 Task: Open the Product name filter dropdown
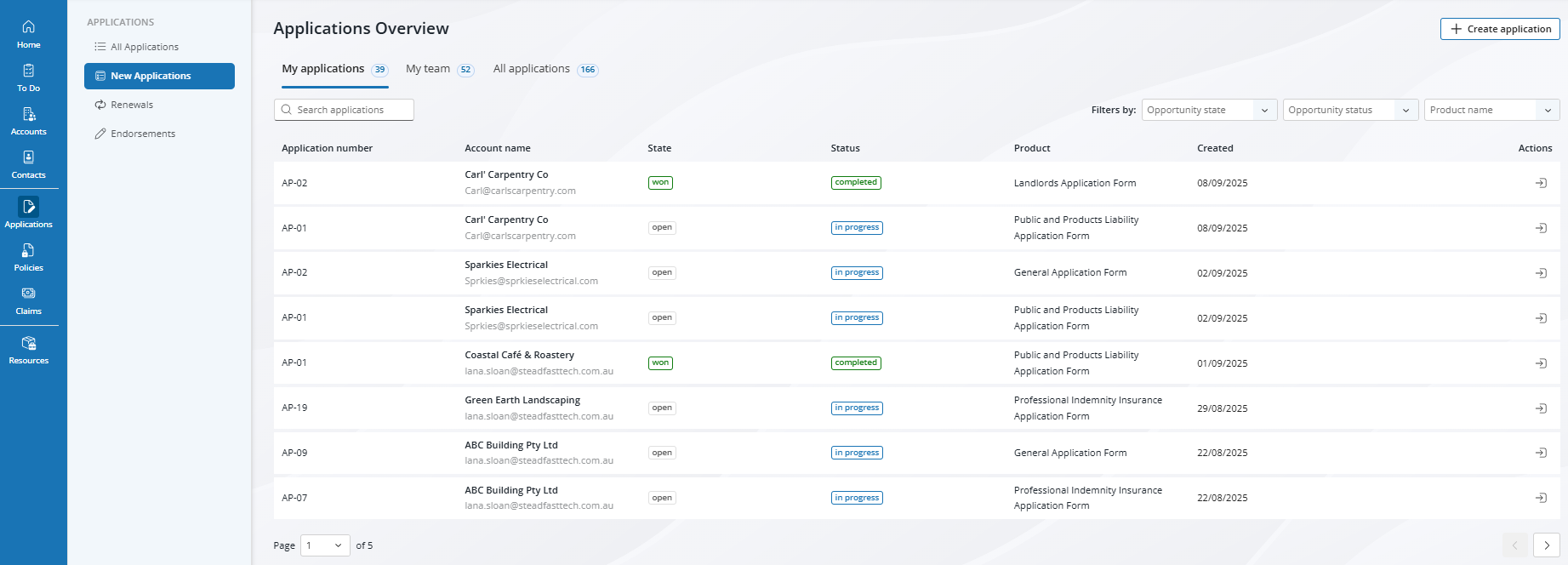click(1491, 110)
